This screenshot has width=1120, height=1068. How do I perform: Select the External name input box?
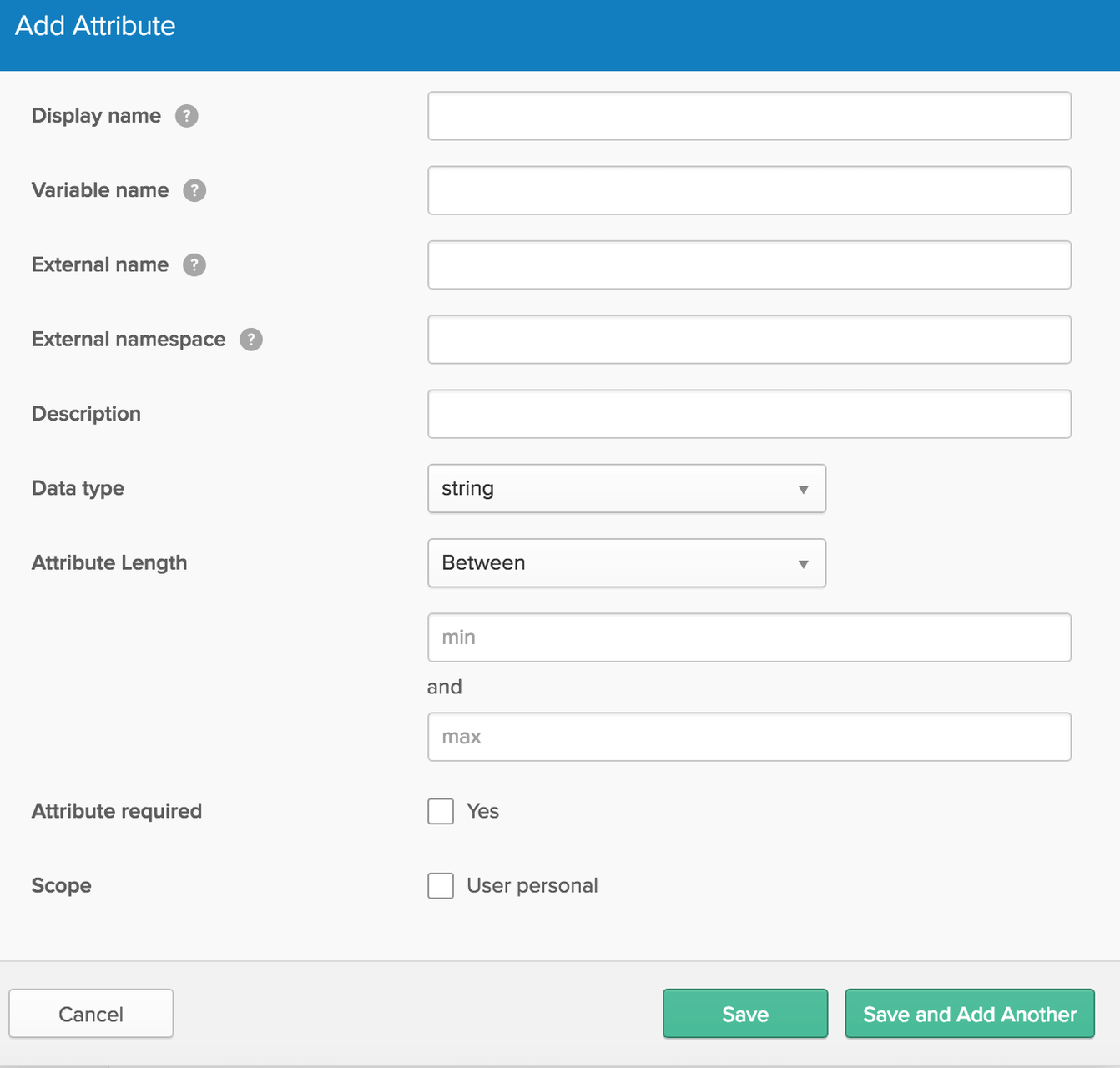pos(749,264)
